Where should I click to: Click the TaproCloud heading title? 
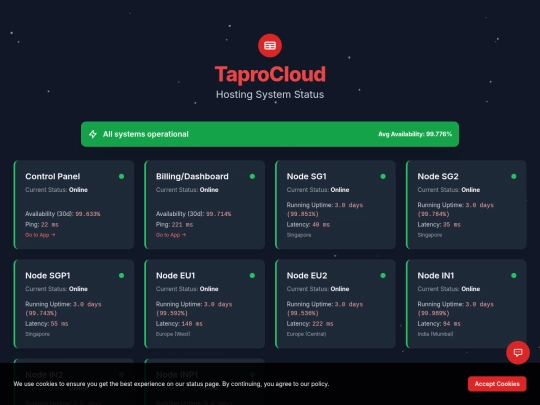click(270, 74)
